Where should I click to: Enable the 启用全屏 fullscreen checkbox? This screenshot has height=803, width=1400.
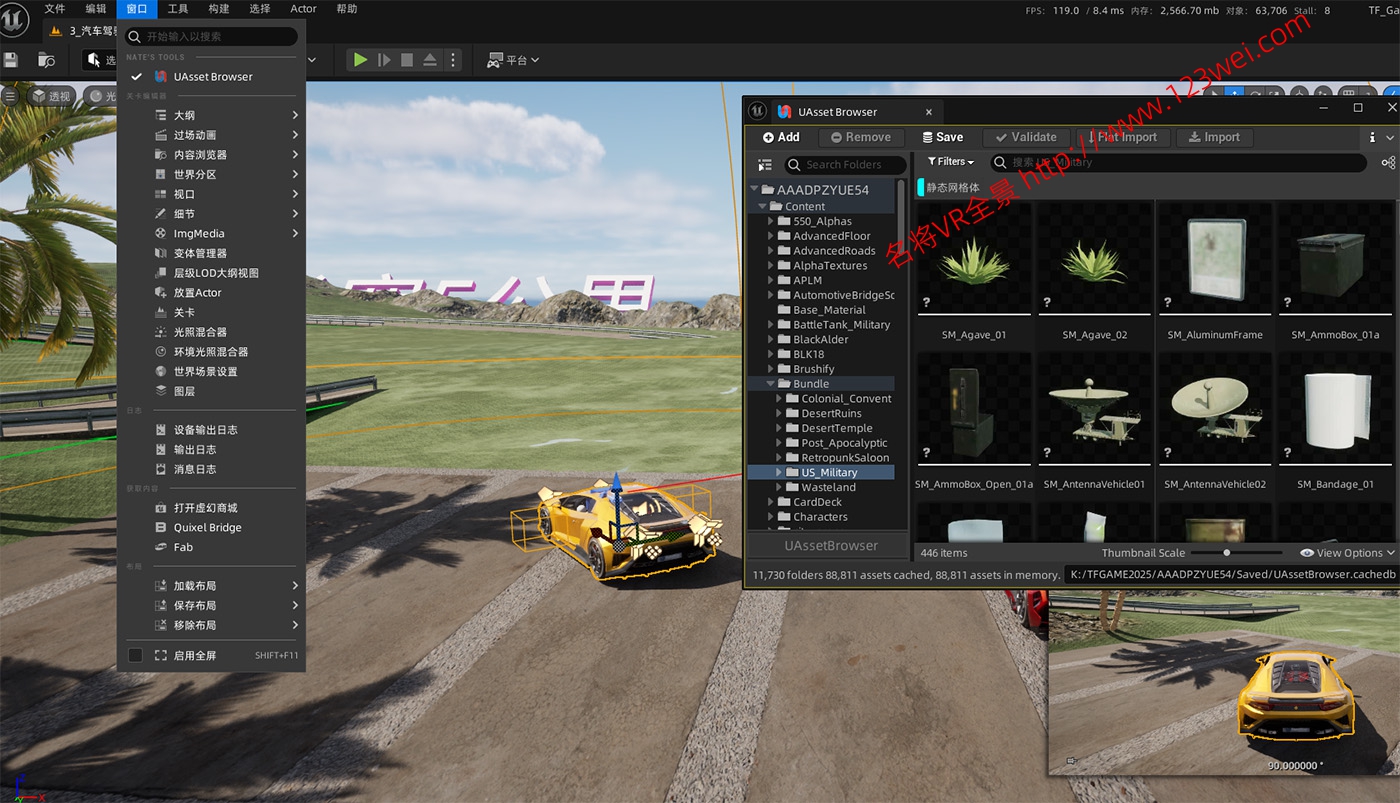tap(135, 655)
